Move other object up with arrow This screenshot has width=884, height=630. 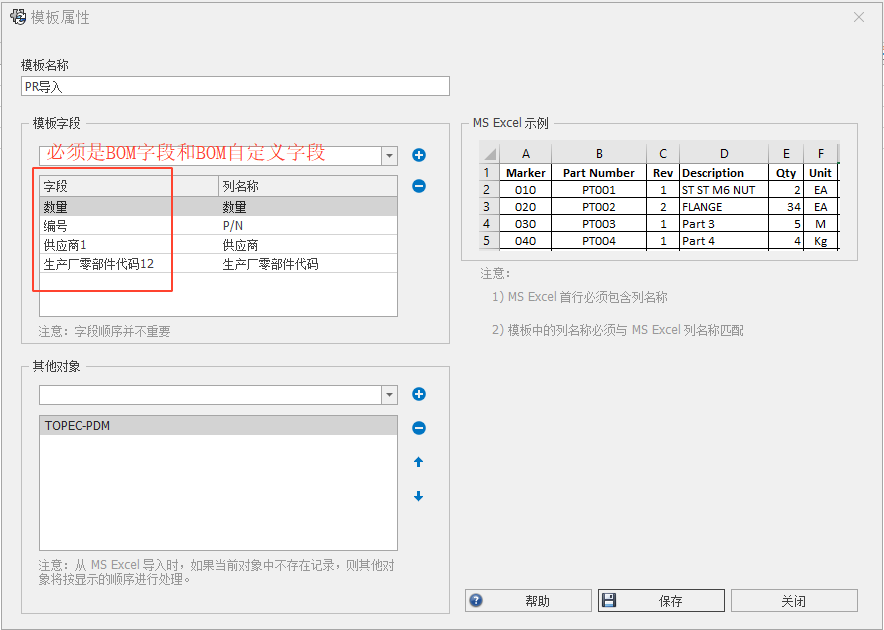pyautogui.click(x=418, y=462)
